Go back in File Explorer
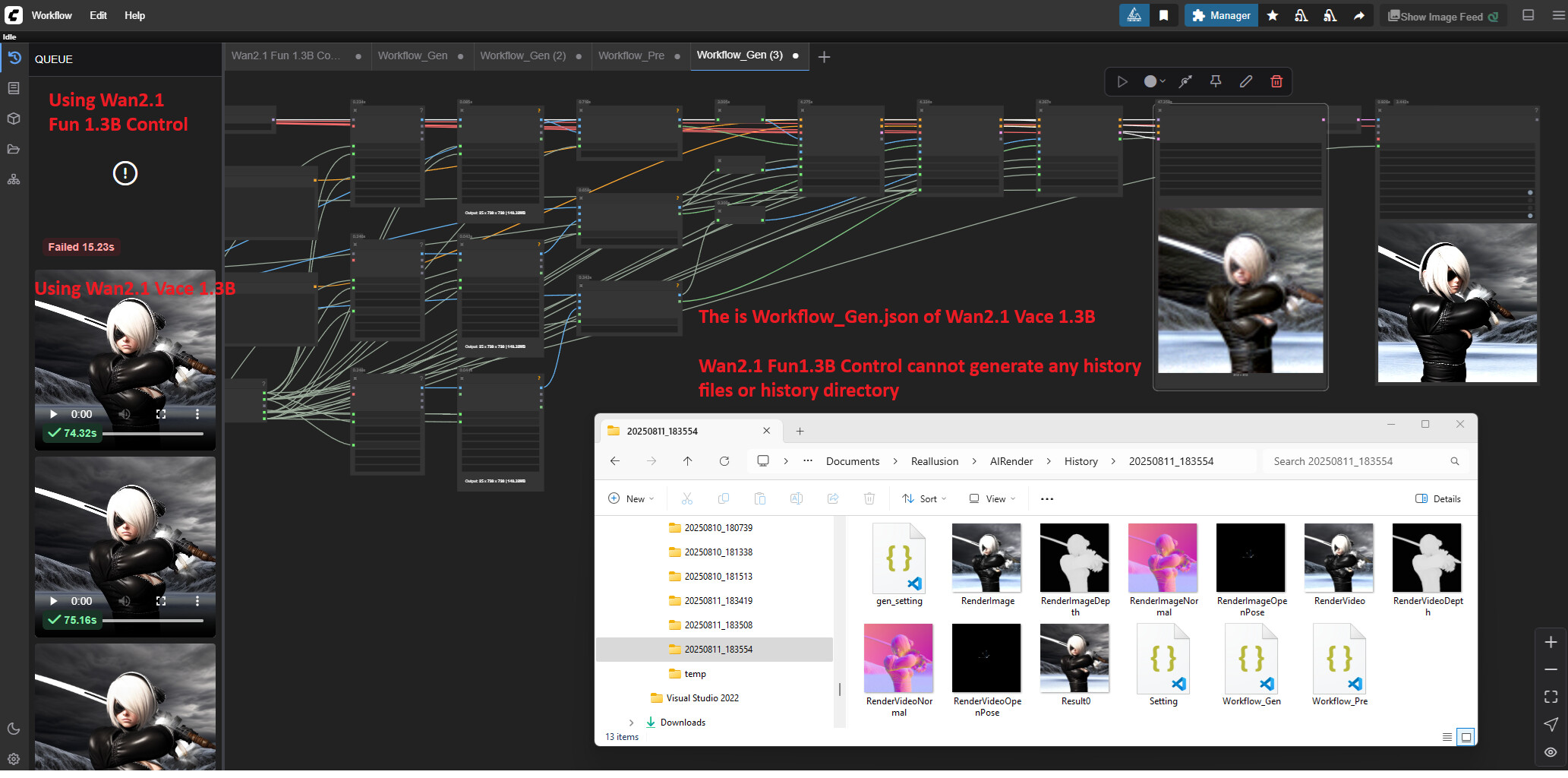The height and width of the screenshot is (778, 1568). (x=615, y=461)
